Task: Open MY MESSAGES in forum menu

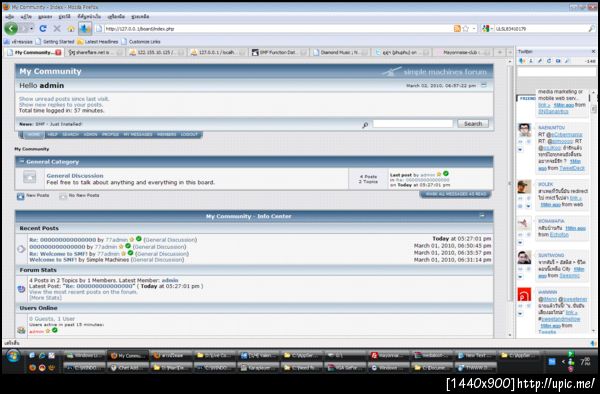Action: tap(138, 135)
